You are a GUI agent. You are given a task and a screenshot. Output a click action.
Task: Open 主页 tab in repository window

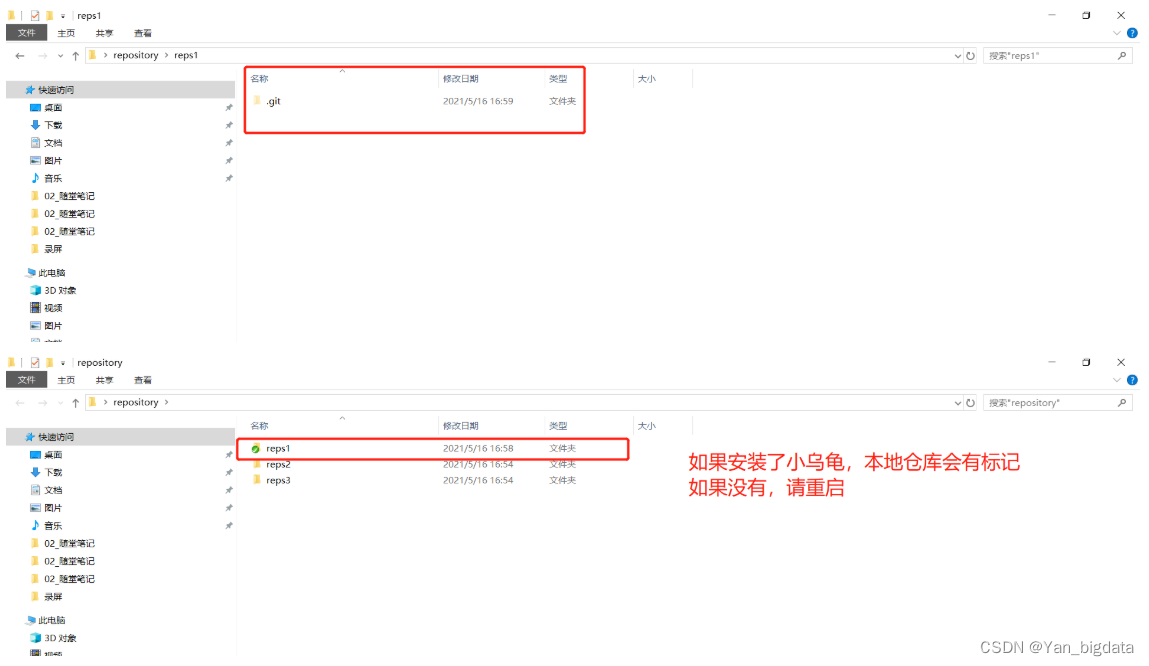(66, 380)
